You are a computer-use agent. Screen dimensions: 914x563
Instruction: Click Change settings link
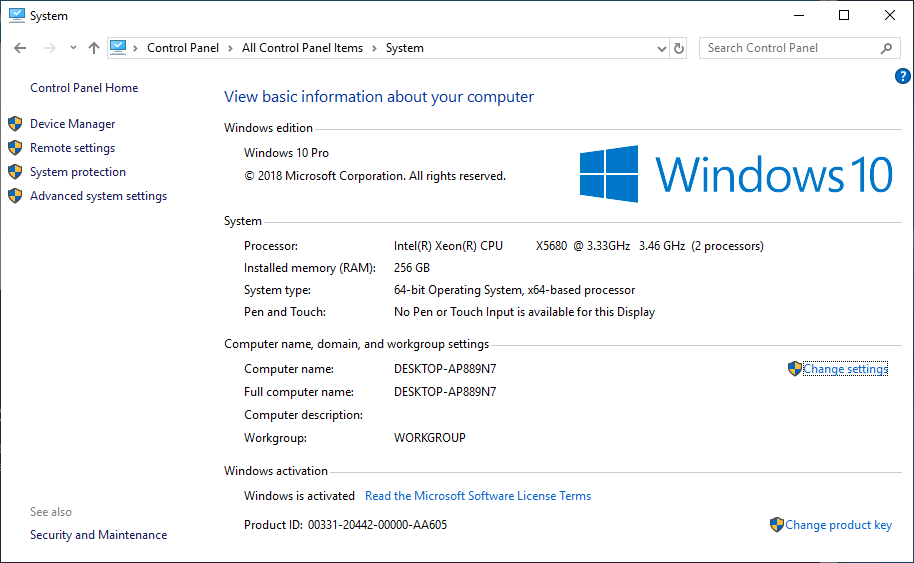(x=845, y=369)
